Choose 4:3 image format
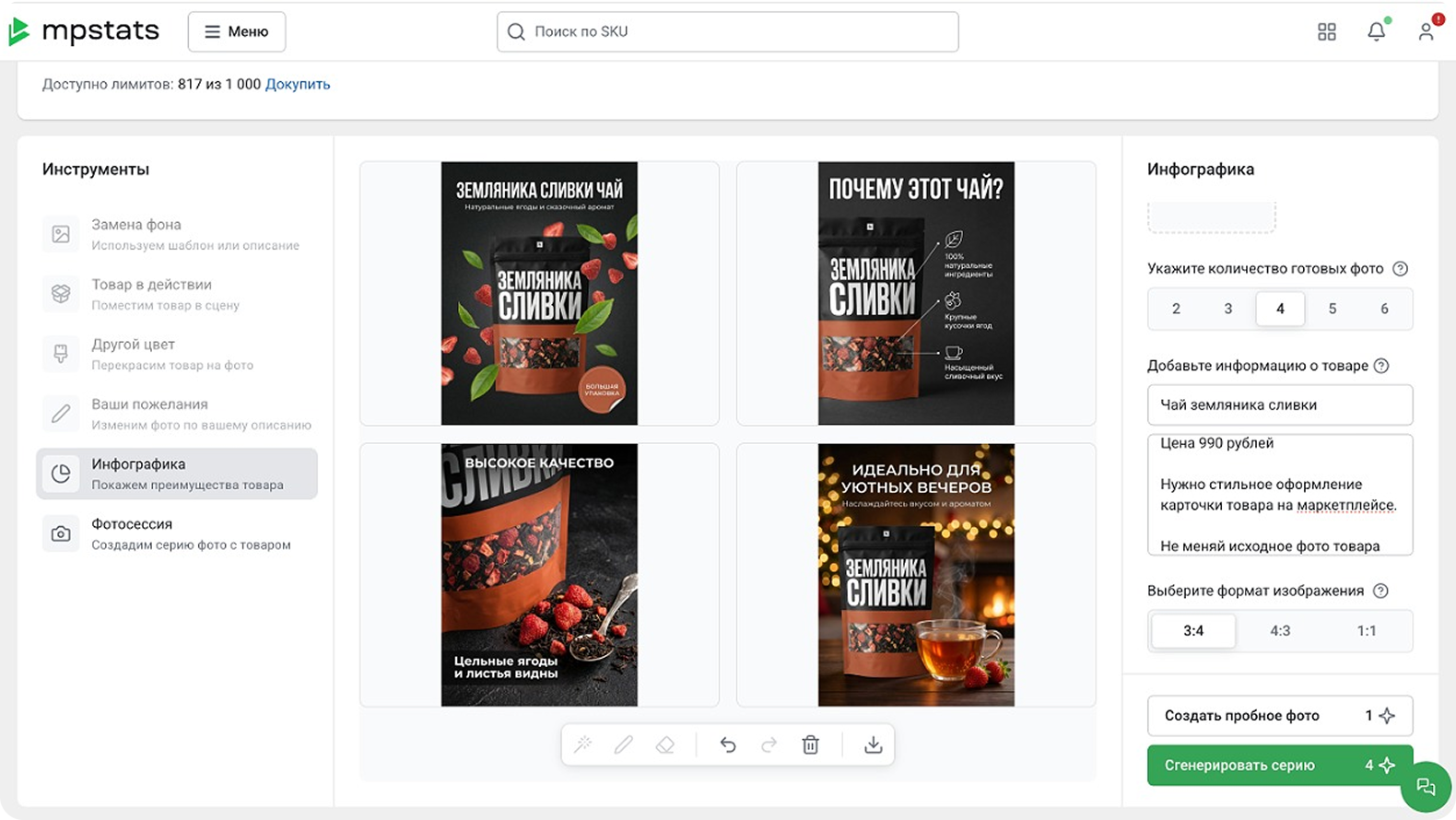The height and width of the screenshot is (820, 1456). pos(1279,631)
